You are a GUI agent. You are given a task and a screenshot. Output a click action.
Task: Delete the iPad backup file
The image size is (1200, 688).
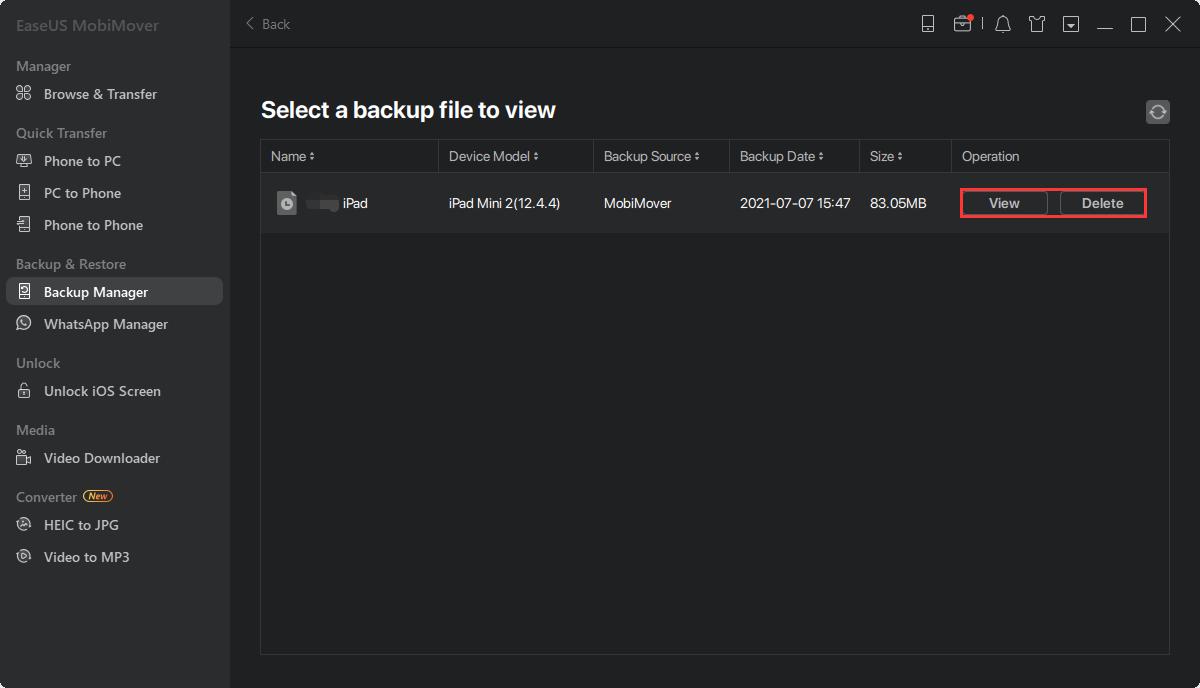coord(1102,203)
